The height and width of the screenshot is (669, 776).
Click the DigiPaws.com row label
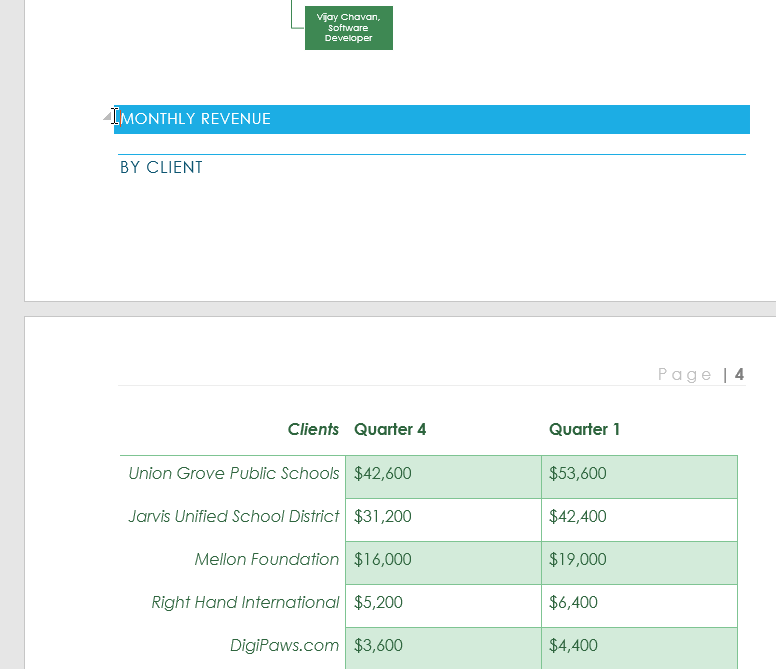(285, 646)
